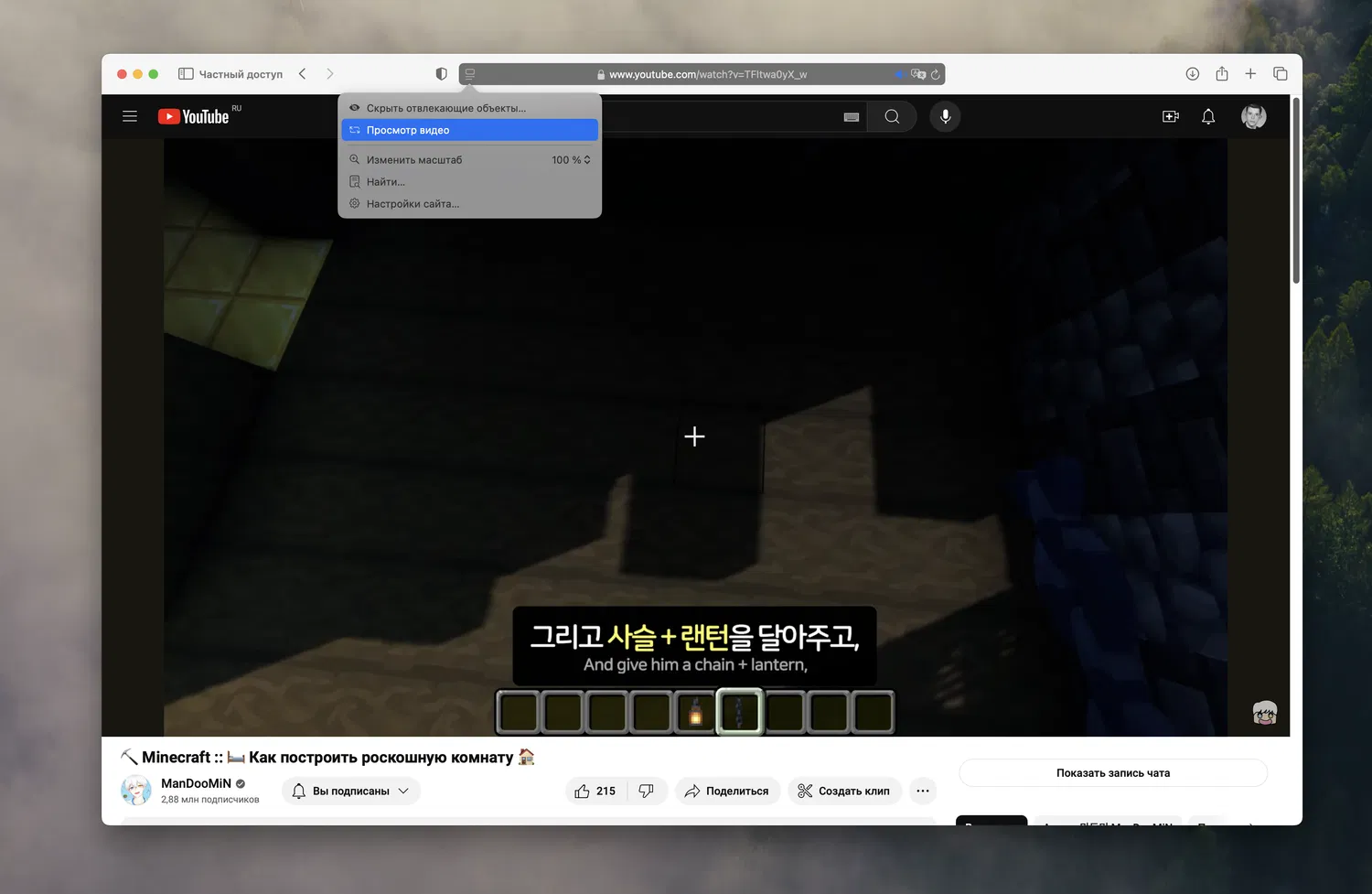Expand the Вы подписаны subscription dropdown
This screenshot has height=894, width=1372.
[x=351, y=791]
